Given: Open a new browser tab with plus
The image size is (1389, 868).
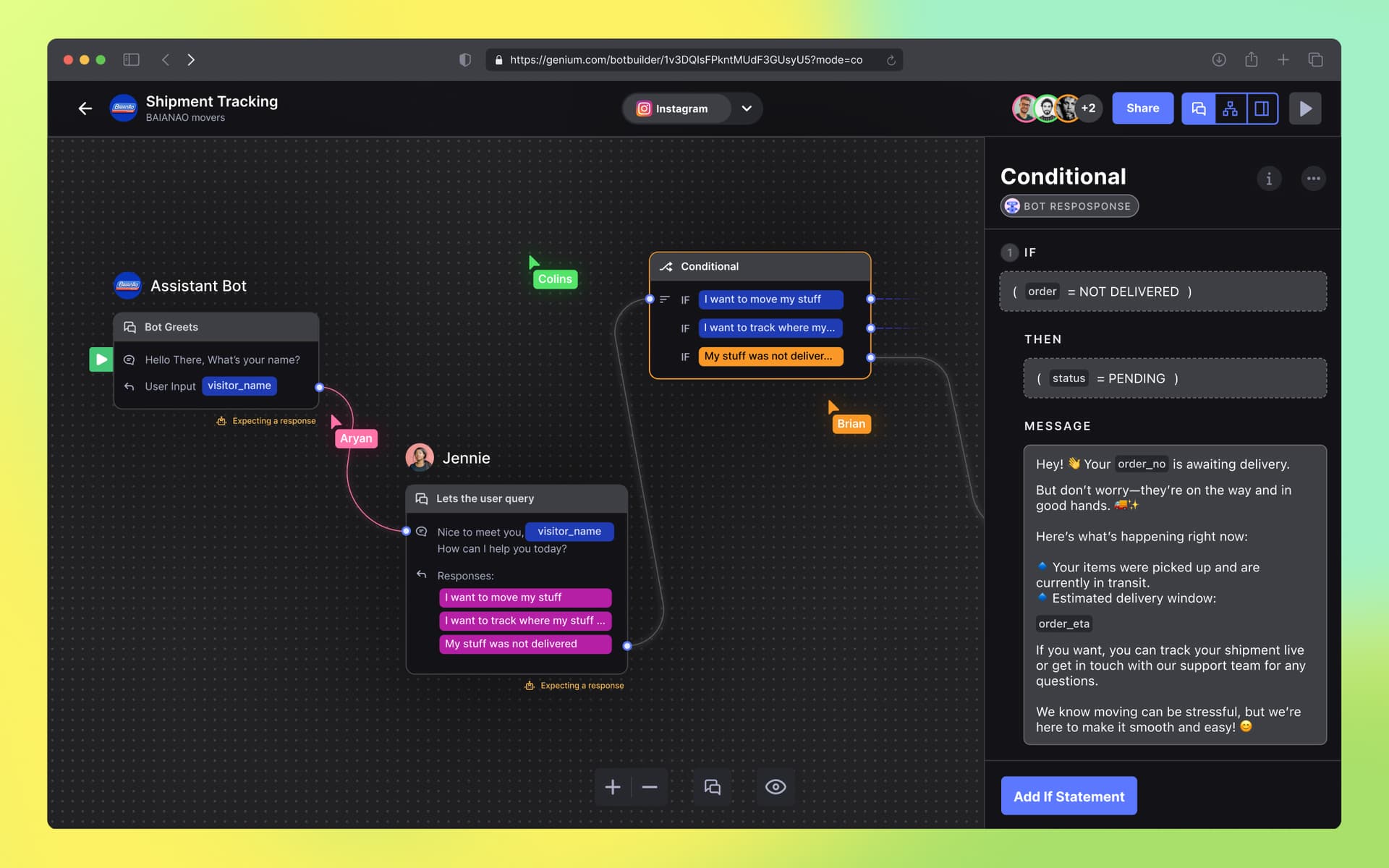Looking at the screenshot, I should [x=1283, y=59].
